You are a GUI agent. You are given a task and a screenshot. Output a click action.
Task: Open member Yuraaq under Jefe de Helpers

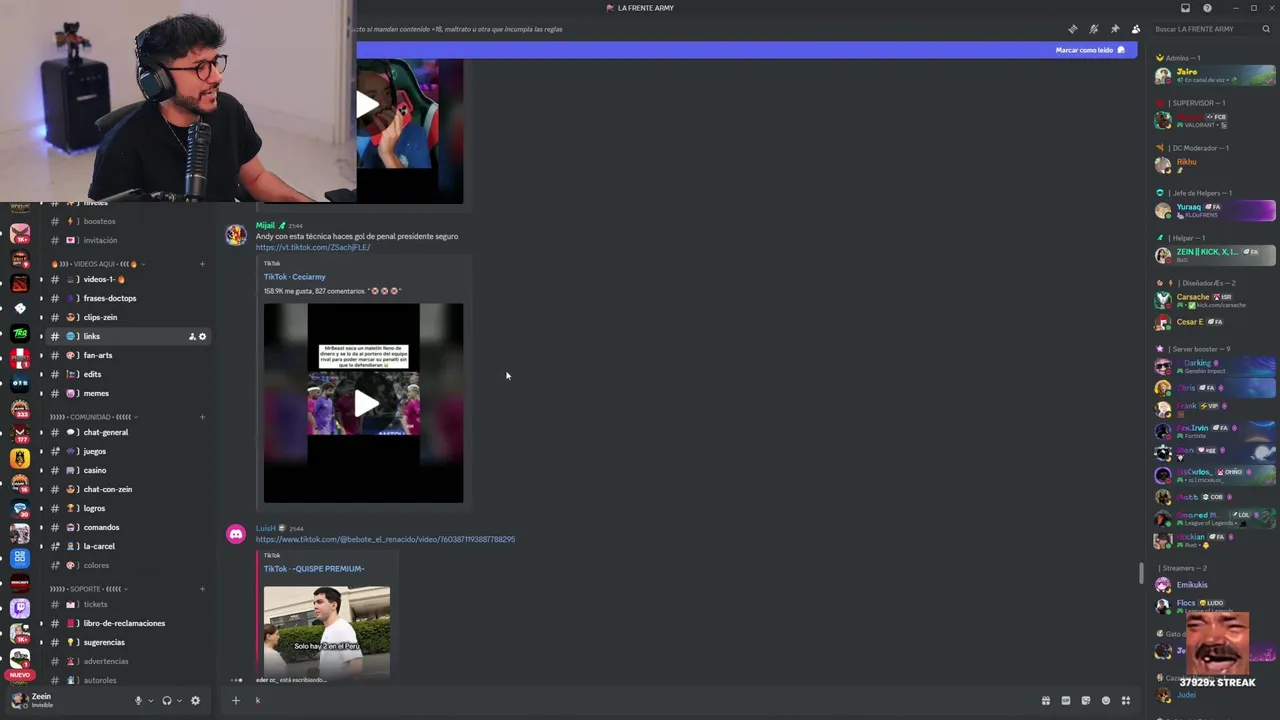pos(1215,210)
